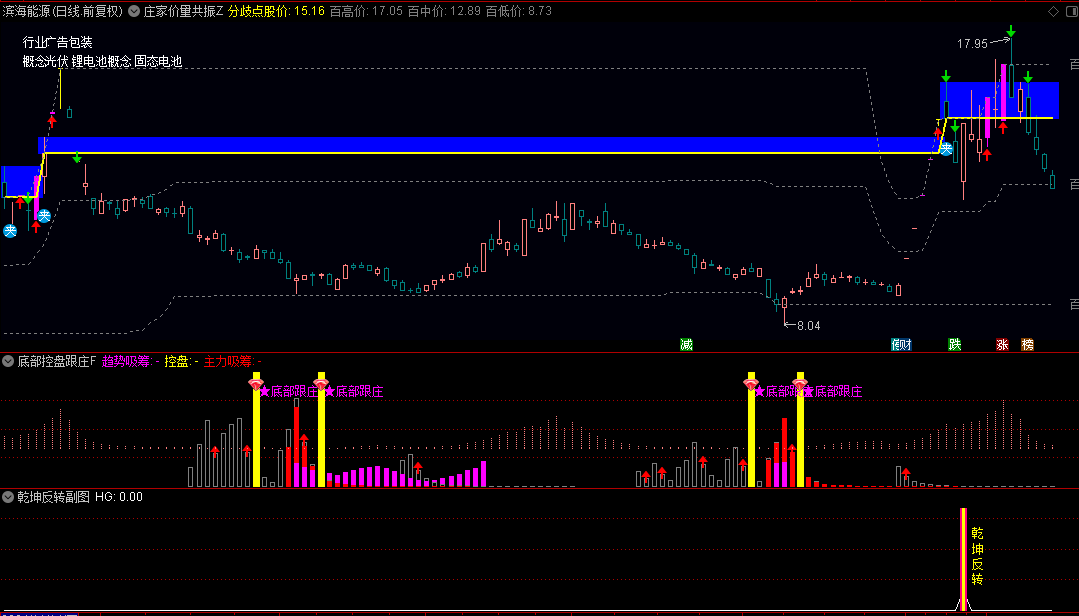The height and width of the screenshot is (616, 1079).
Task: Click the 固态电池 concept tag
Action: coord(158,61)
